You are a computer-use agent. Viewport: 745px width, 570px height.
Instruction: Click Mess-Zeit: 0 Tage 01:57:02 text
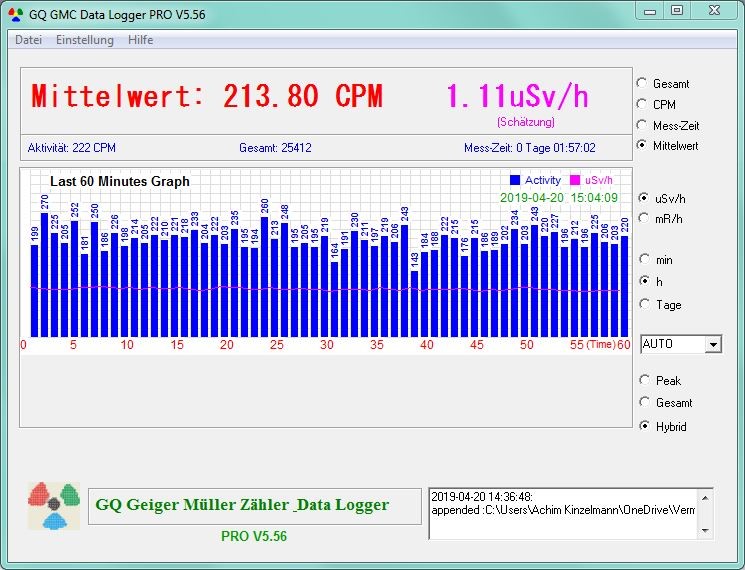point(530,148)
